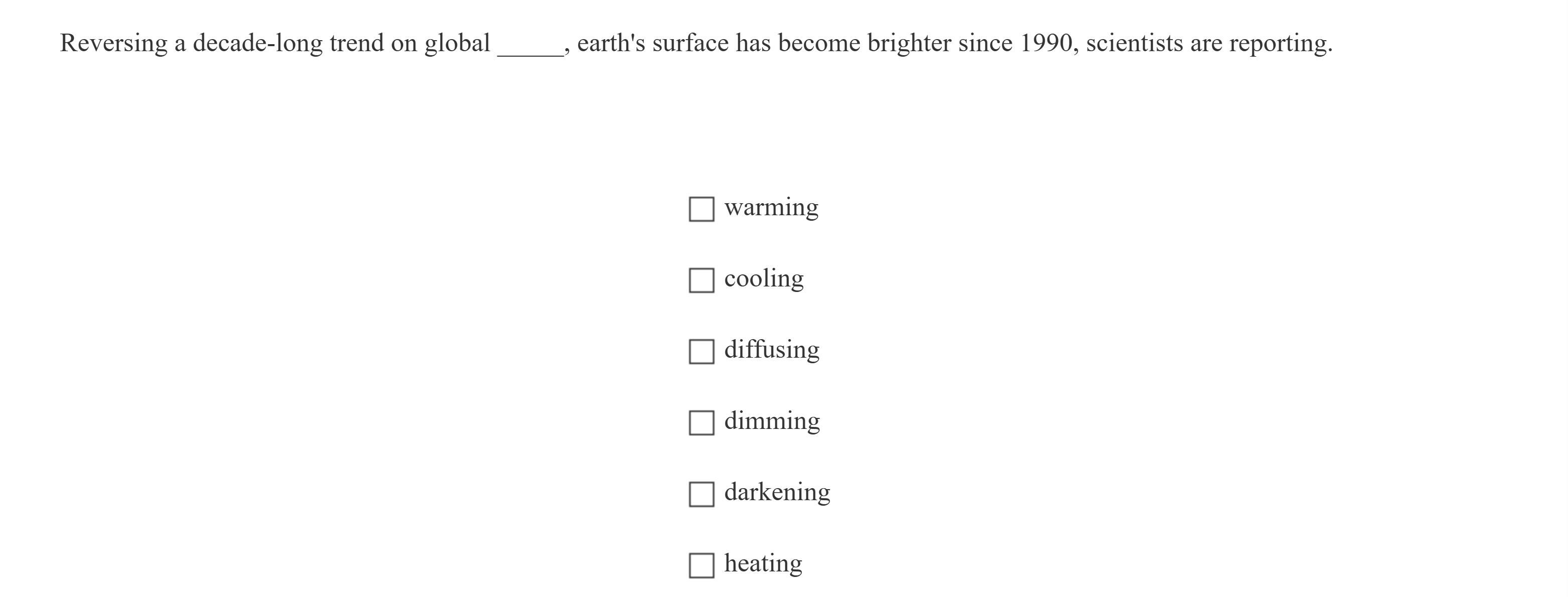Click the 'heating' answer text
1568x597 pixels.
point(763,564)
